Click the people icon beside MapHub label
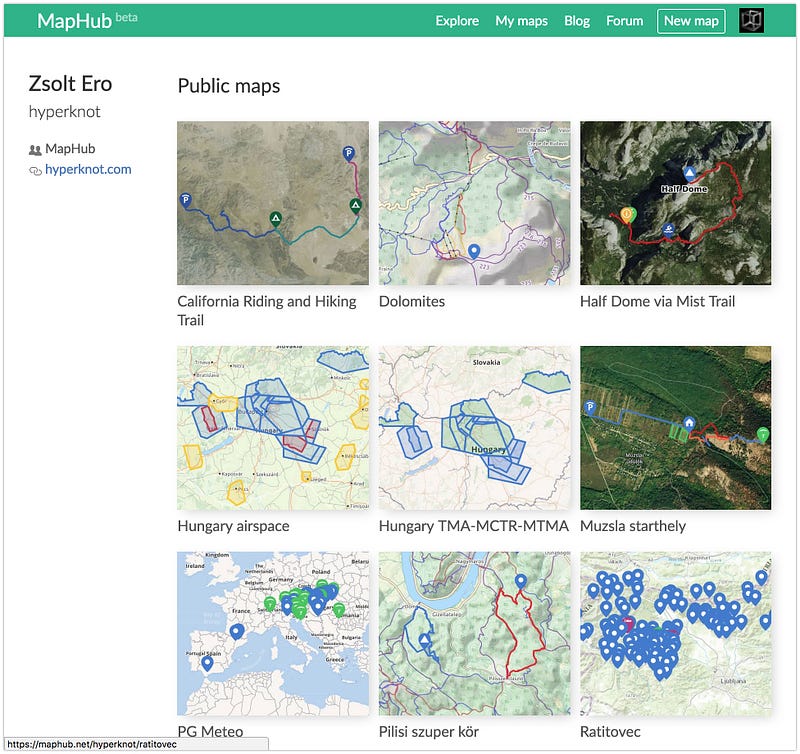The height and width of the screenshot is (754, 800). click(37, 148)
